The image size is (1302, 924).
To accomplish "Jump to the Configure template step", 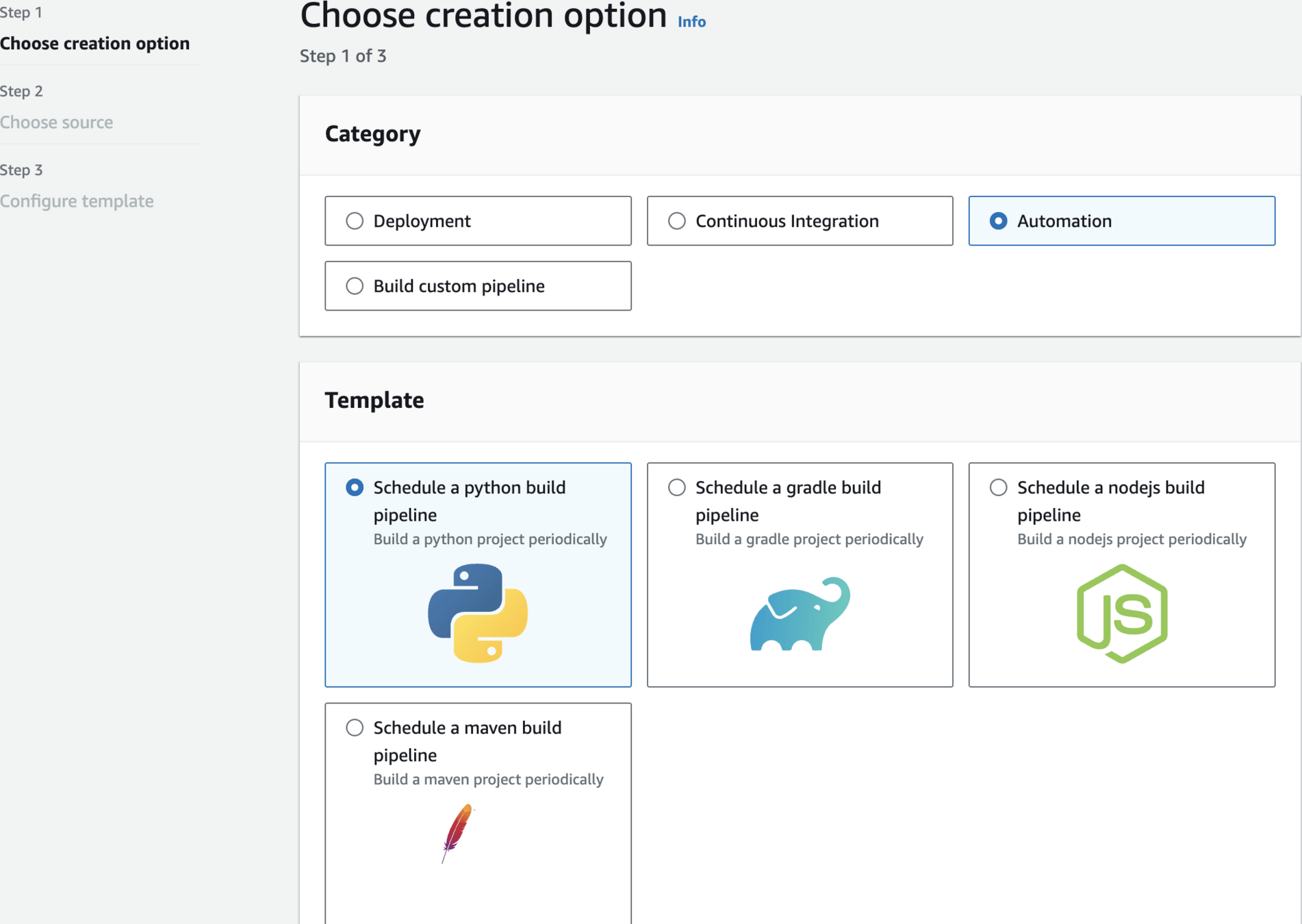I will [77, 201].
